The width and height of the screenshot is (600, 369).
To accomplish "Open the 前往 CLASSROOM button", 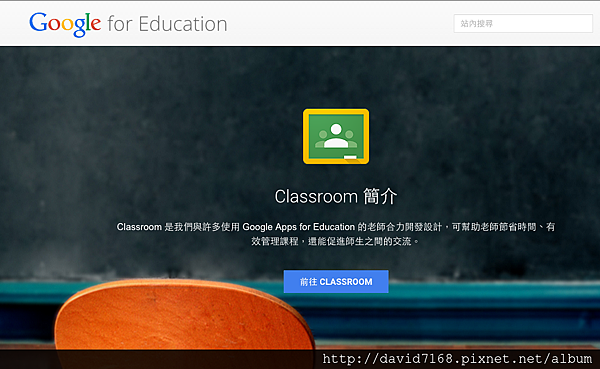I will [x=336, y=281].
